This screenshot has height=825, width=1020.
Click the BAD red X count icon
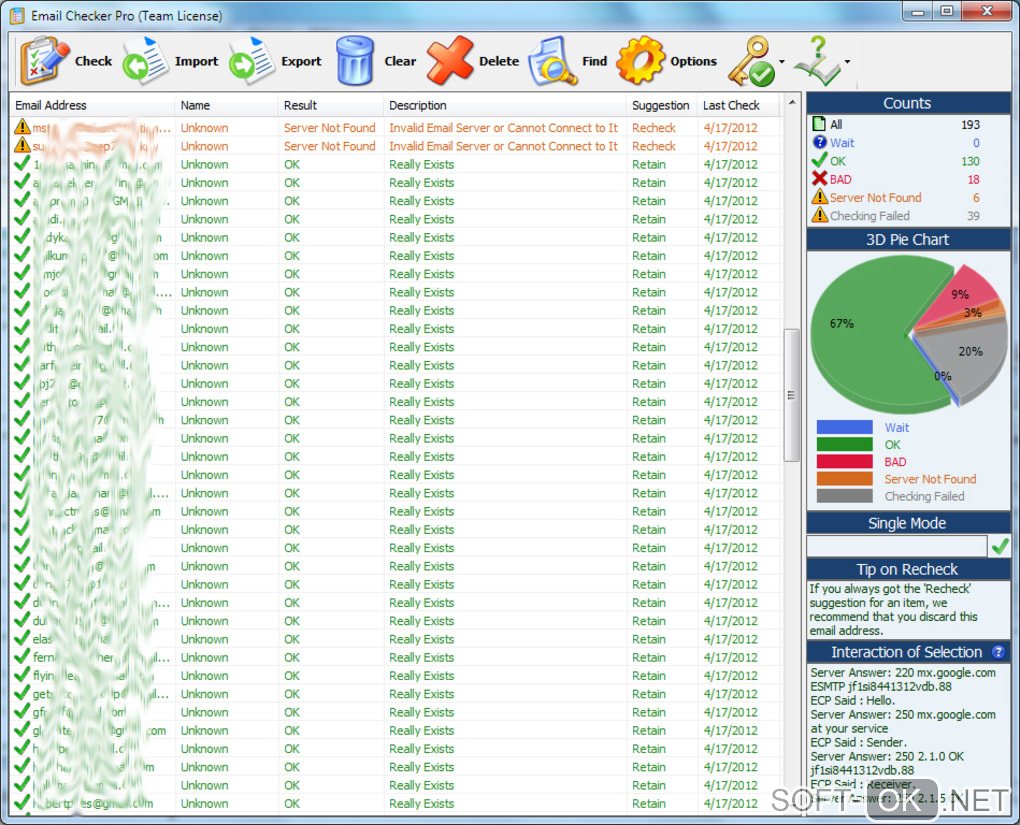[x=820, y=178]
